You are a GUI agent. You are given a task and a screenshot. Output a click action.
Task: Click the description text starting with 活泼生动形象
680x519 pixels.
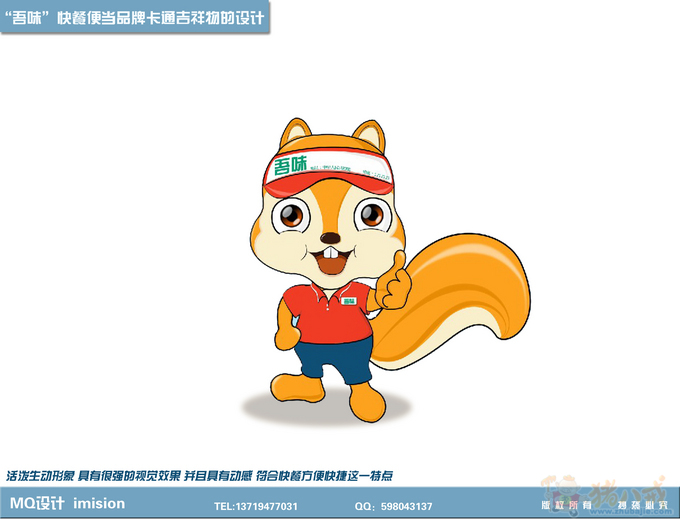coord(199,476)
